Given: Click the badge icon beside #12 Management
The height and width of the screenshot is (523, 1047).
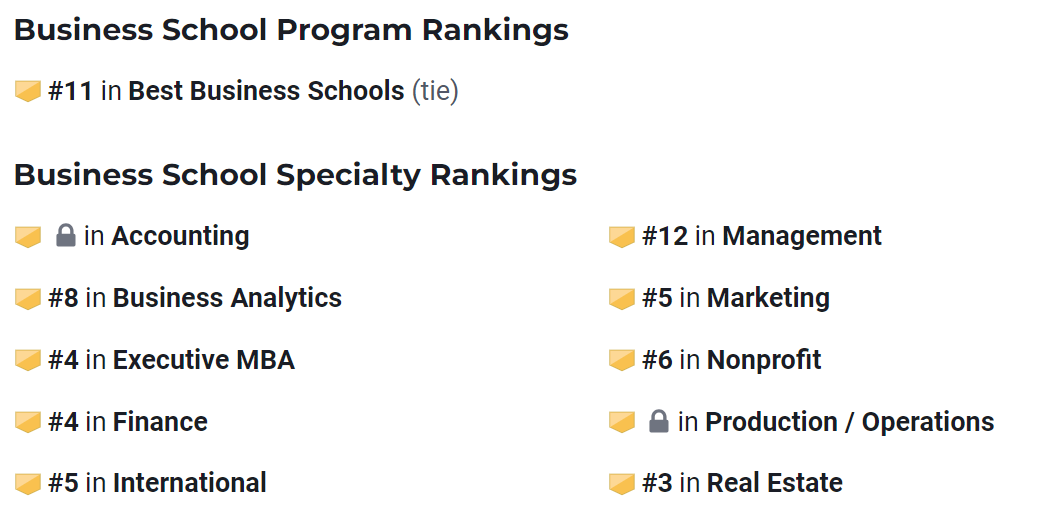Looking at the screenshot, I should click(622, 236).
